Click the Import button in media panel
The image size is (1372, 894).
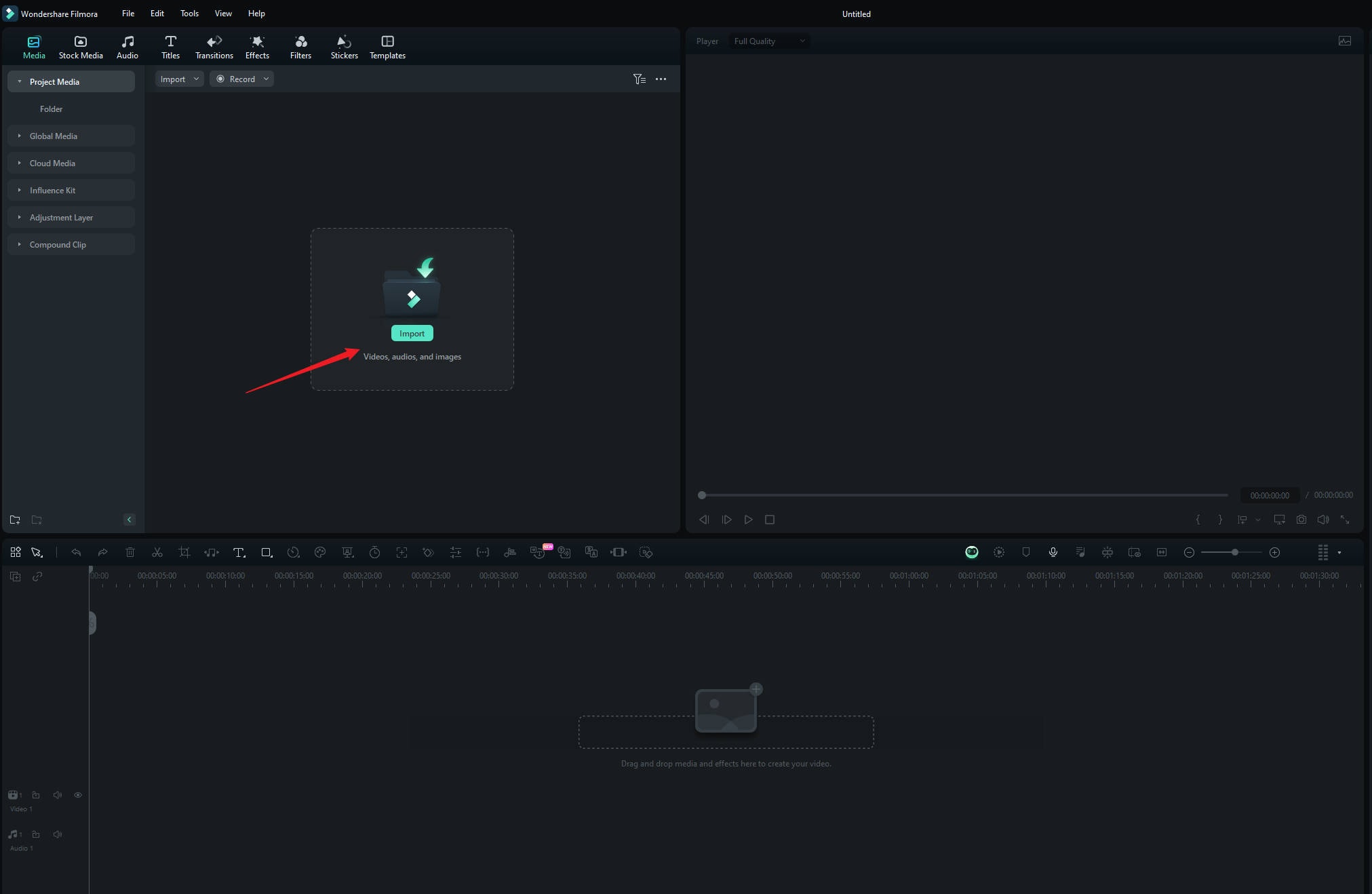pyautogui.click(x=412, y=333)
